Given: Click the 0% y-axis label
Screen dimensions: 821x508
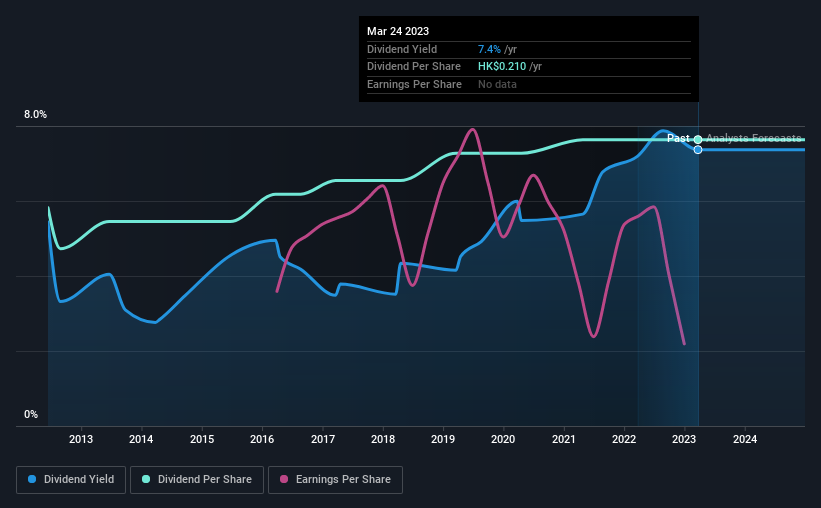Looking at the screenshot, I should coord(31,414).
